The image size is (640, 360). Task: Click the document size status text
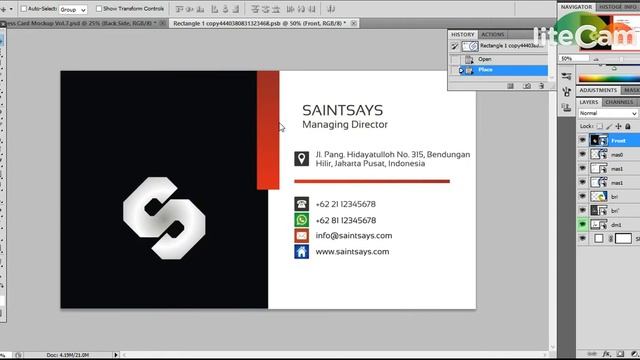point(68,355)
